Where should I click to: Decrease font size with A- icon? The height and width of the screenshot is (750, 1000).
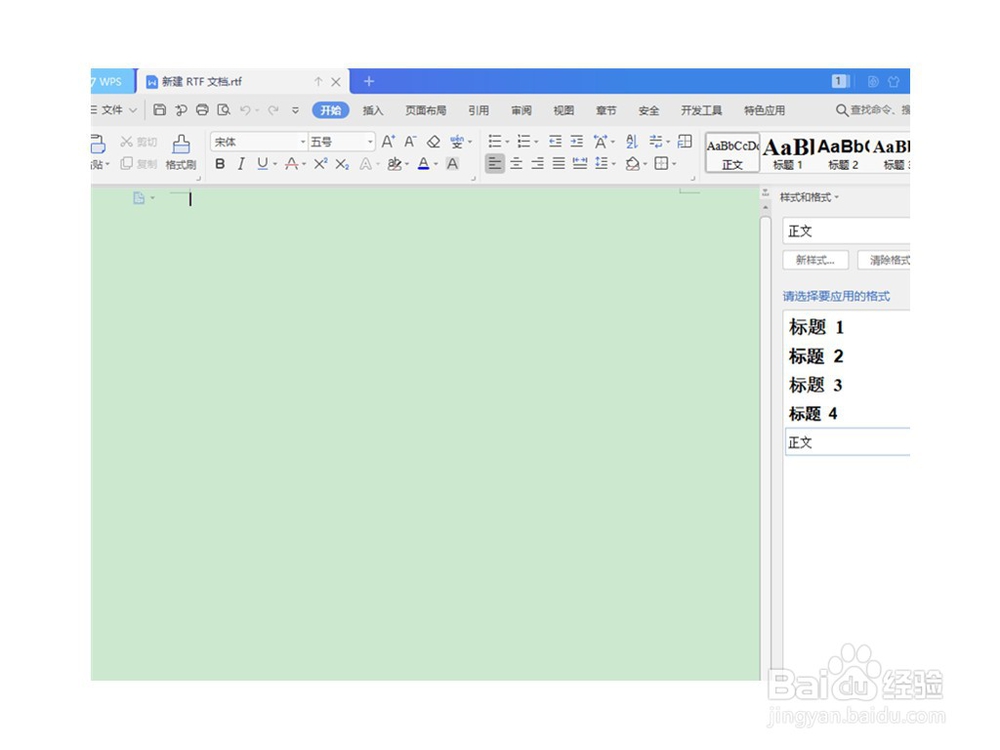(410, 142)
